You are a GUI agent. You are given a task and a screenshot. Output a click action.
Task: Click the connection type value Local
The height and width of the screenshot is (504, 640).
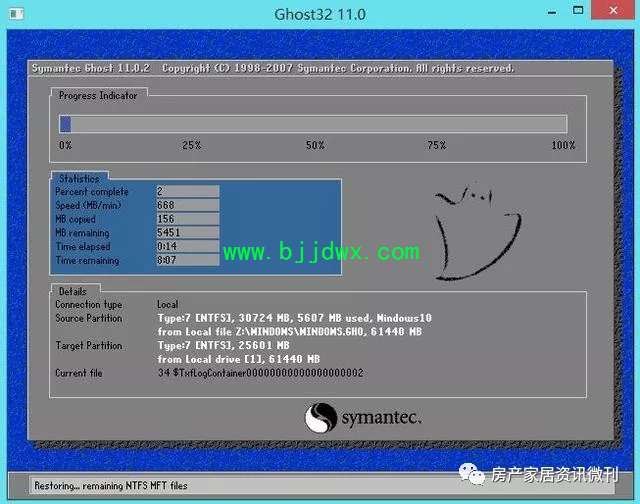tap(167, 304)
